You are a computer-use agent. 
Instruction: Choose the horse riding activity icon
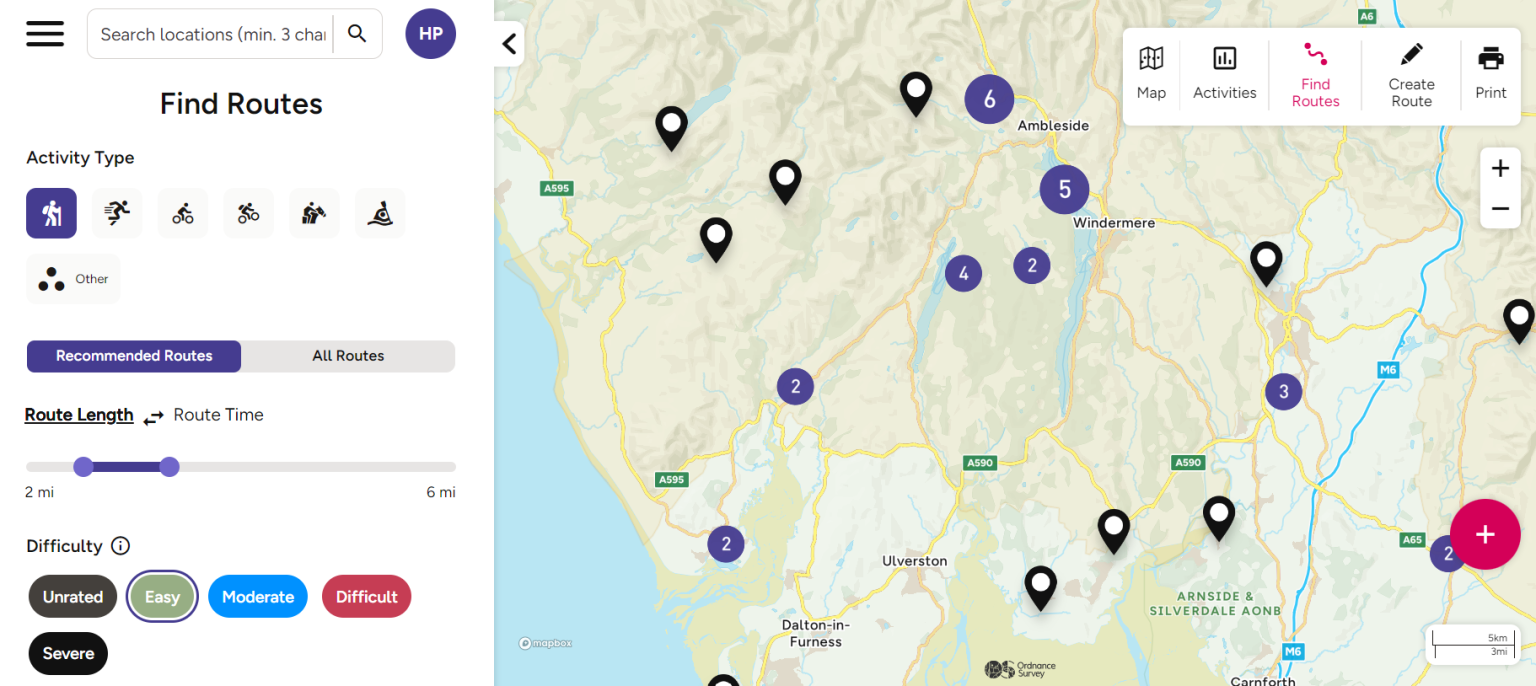314,213
